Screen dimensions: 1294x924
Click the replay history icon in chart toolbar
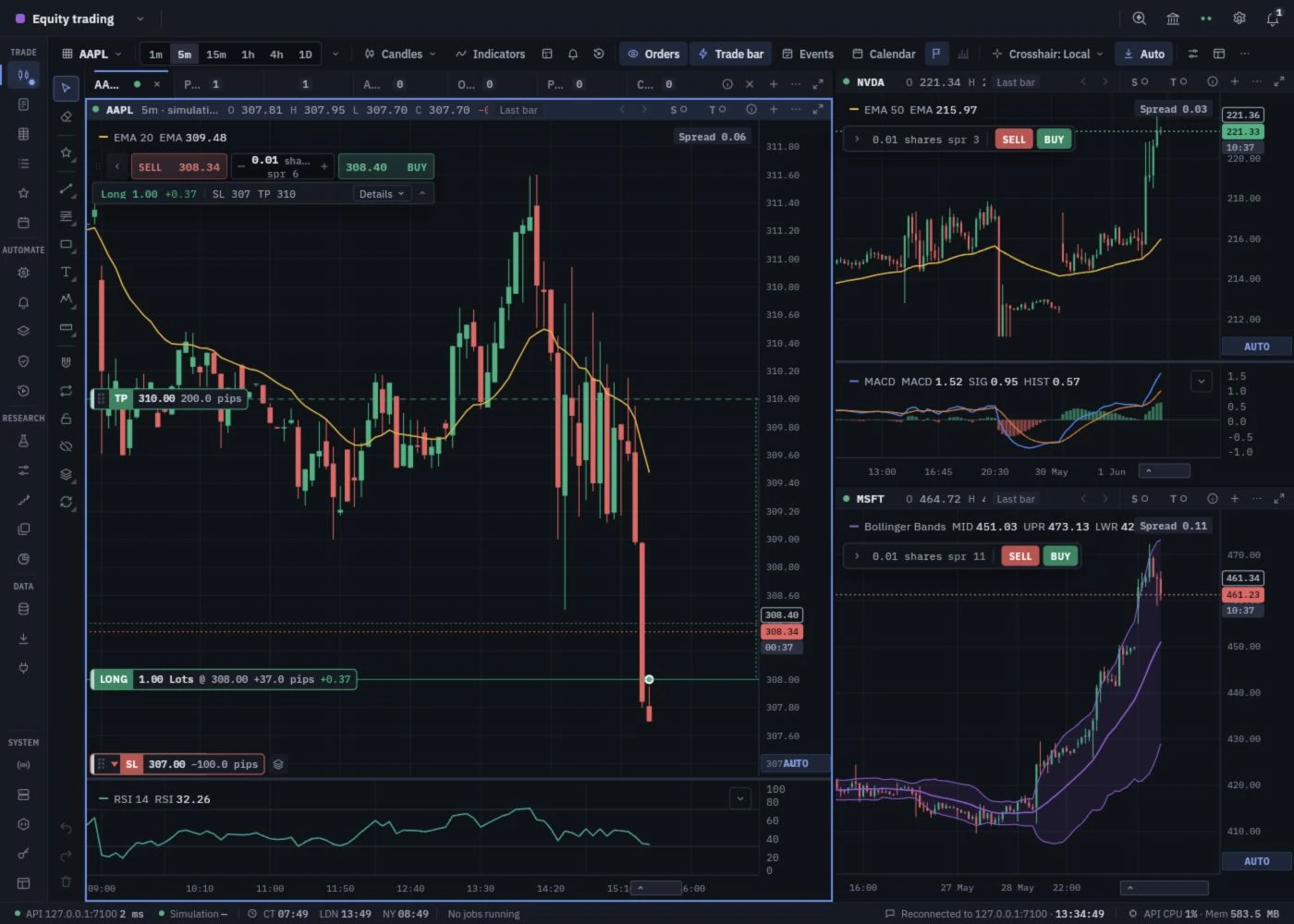pos(599,55)
